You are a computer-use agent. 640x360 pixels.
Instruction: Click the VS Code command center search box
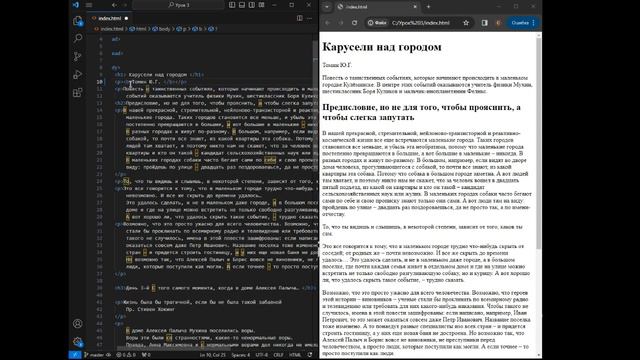[x=178, y=5]
